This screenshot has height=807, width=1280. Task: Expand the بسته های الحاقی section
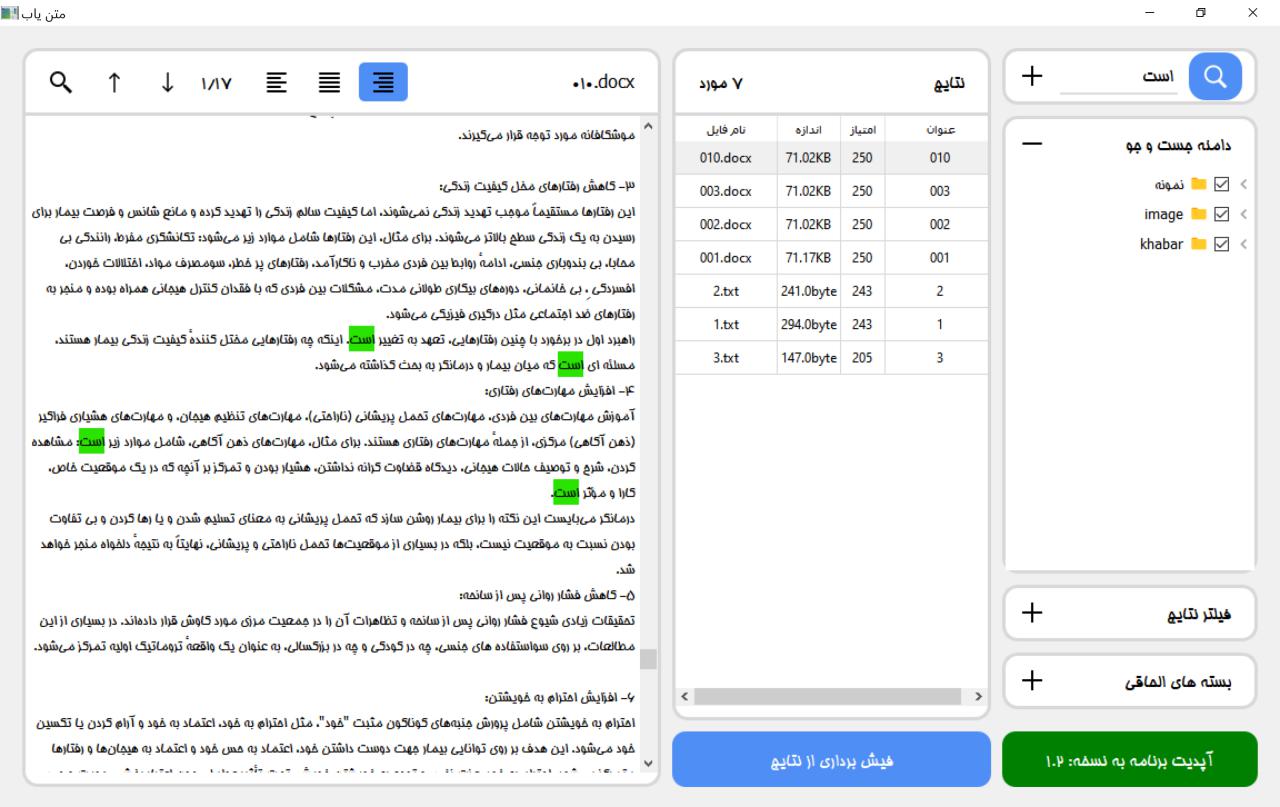click(x=1032, y=681)
